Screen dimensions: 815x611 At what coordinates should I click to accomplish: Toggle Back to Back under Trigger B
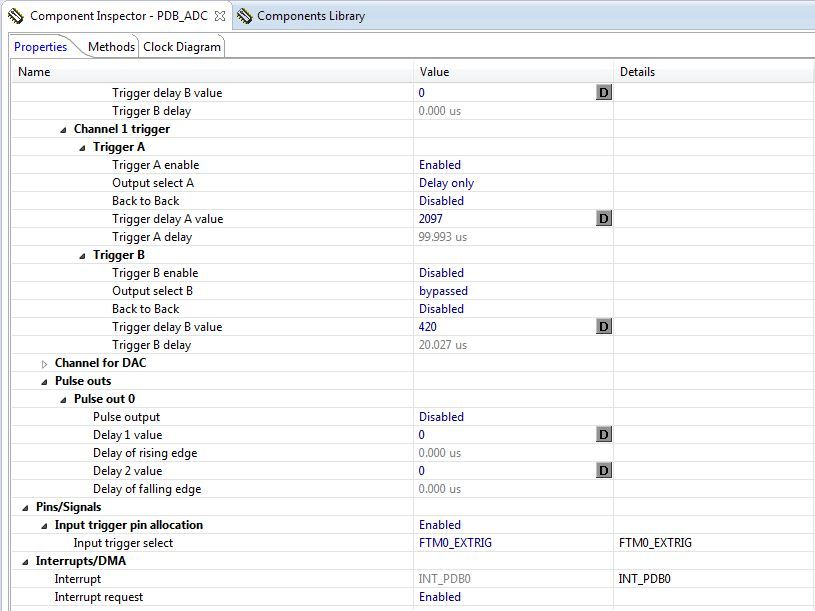441,309
